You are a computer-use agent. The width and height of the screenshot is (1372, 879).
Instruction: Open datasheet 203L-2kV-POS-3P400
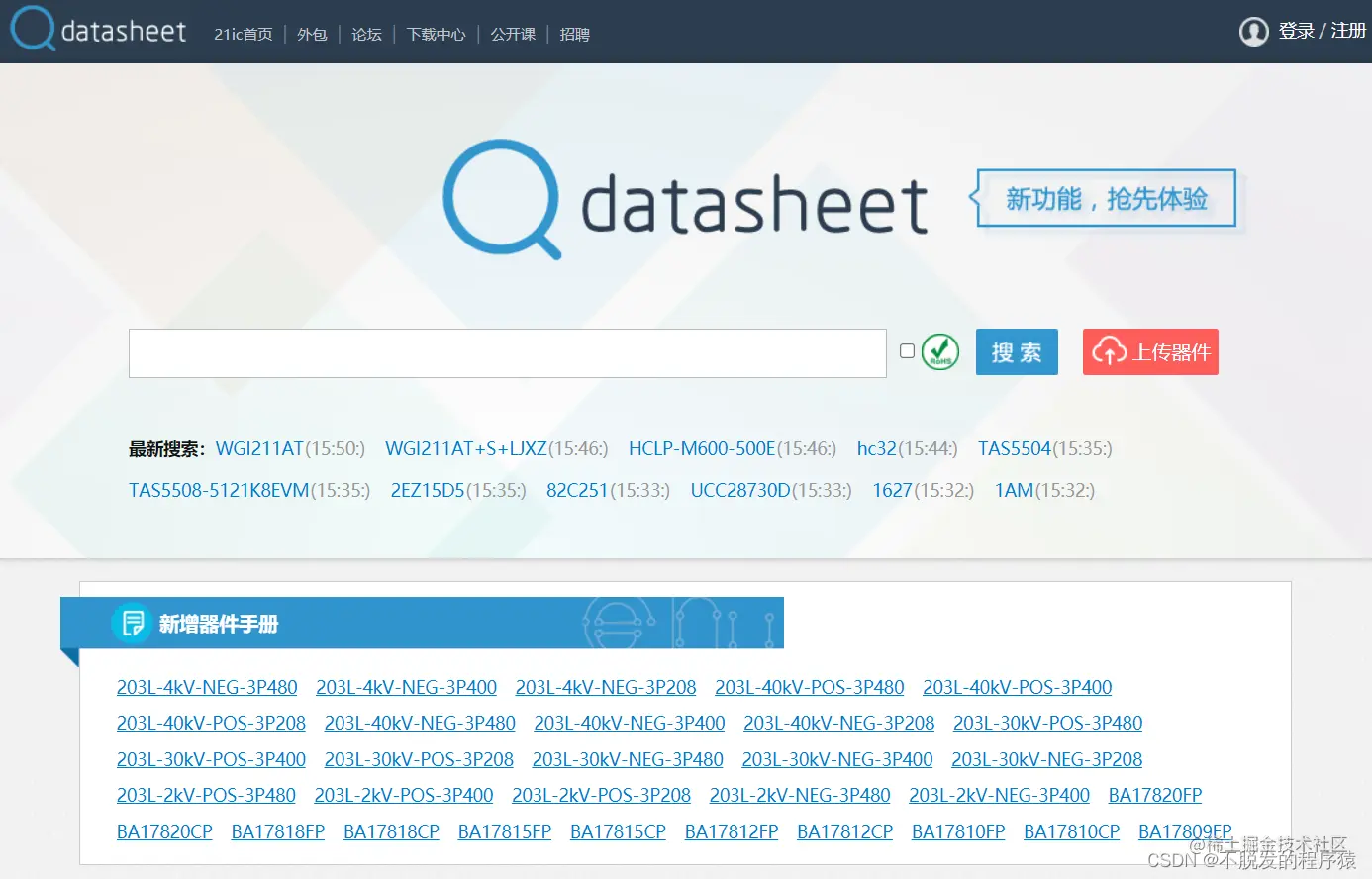[404, 795]
